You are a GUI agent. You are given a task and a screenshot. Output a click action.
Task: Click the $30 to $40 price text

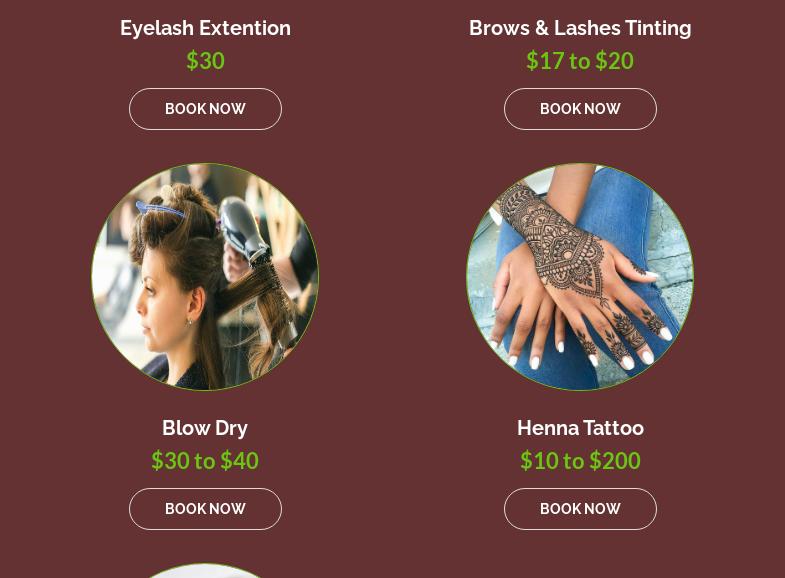(x=205, y=460)
